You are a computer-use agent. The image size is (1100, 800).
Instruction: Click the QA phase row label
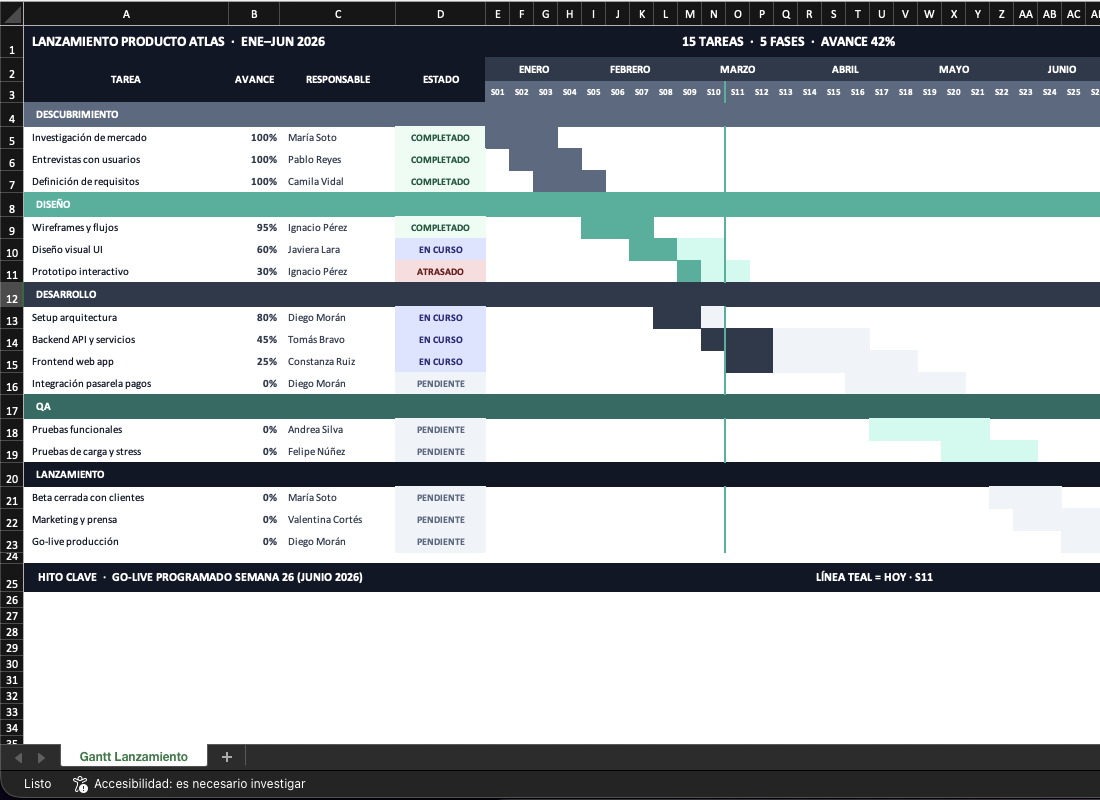[x=43, y=406]
